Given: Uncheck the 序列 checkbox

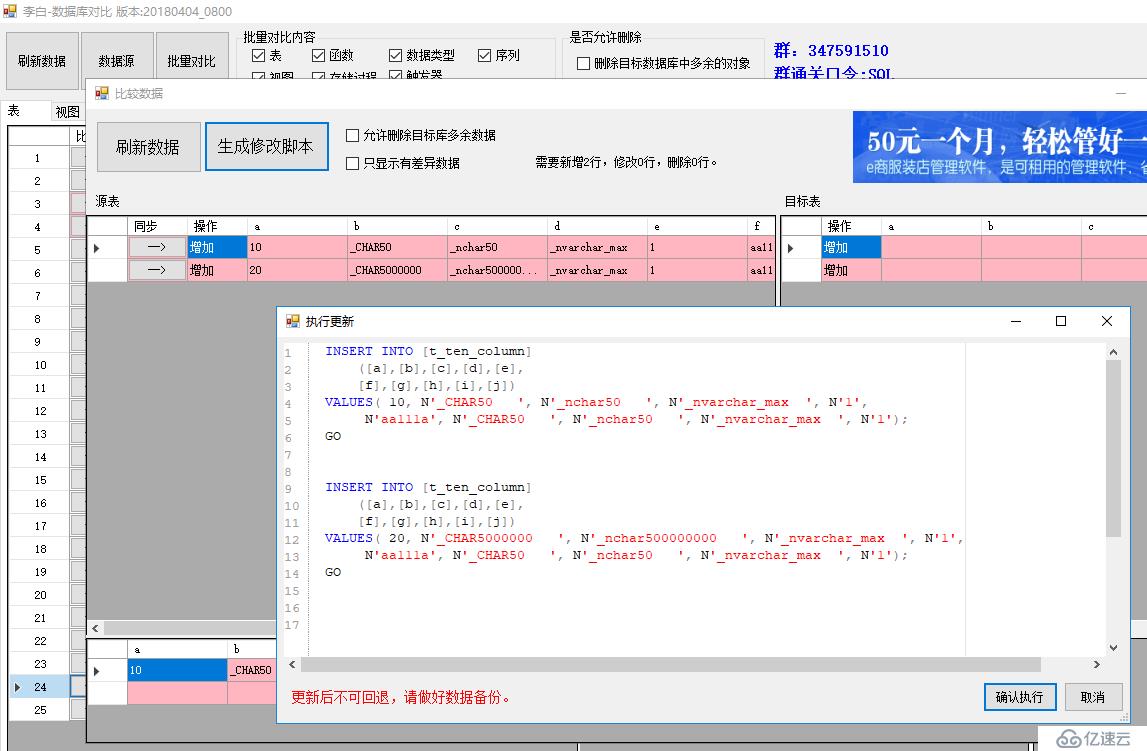Looking at the screenshot, I should 485,56.
